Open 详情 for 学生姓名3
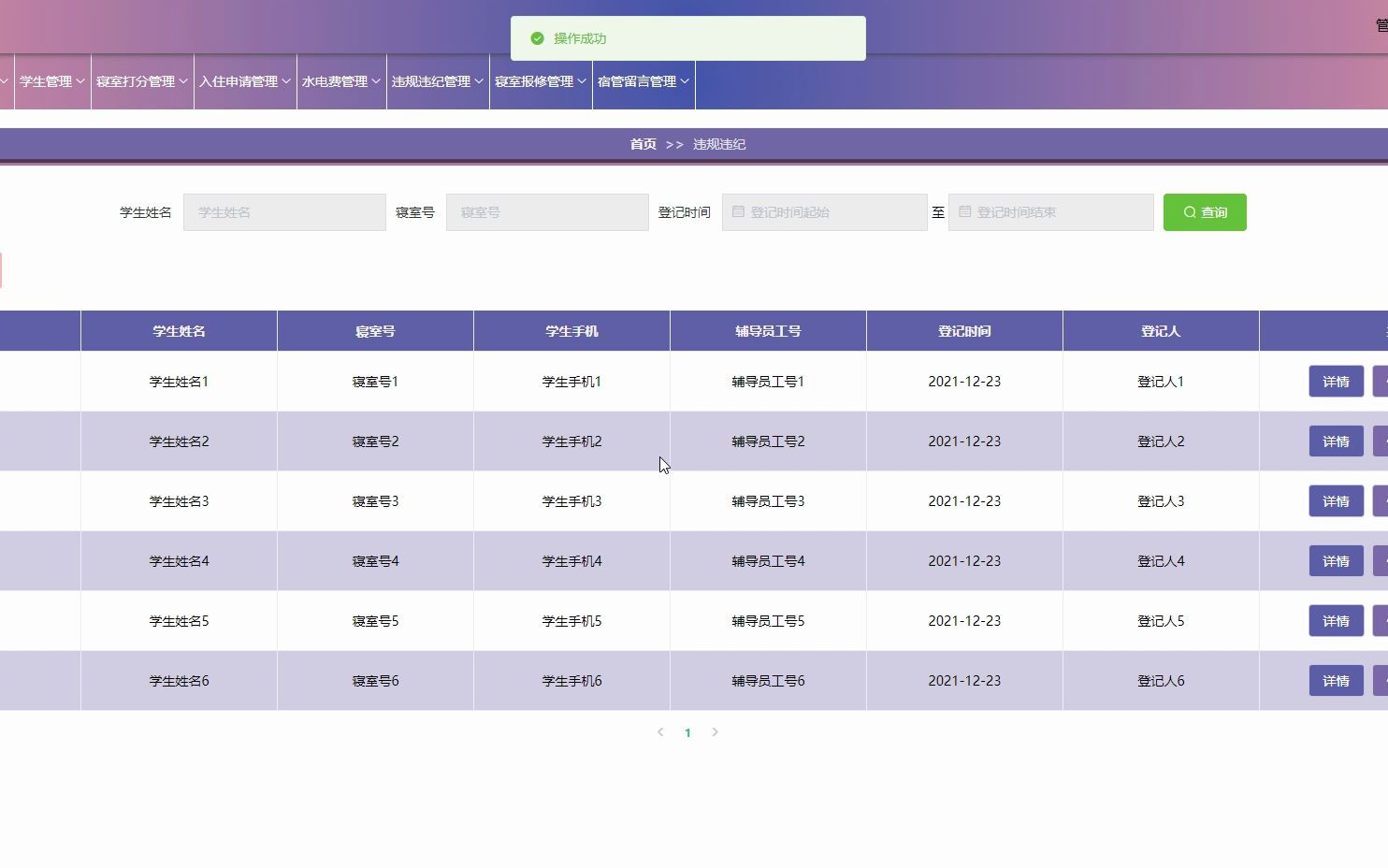Image resolution: width=1388 pixels, height=868 pixels. [1335, 500]
